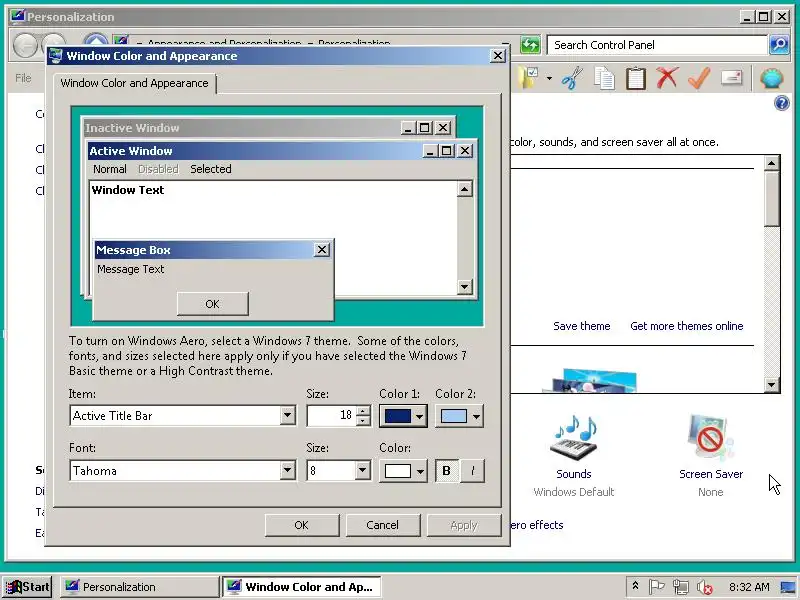
Task: Open the Color 1 dropdown arrow
Action: (419, 416)
